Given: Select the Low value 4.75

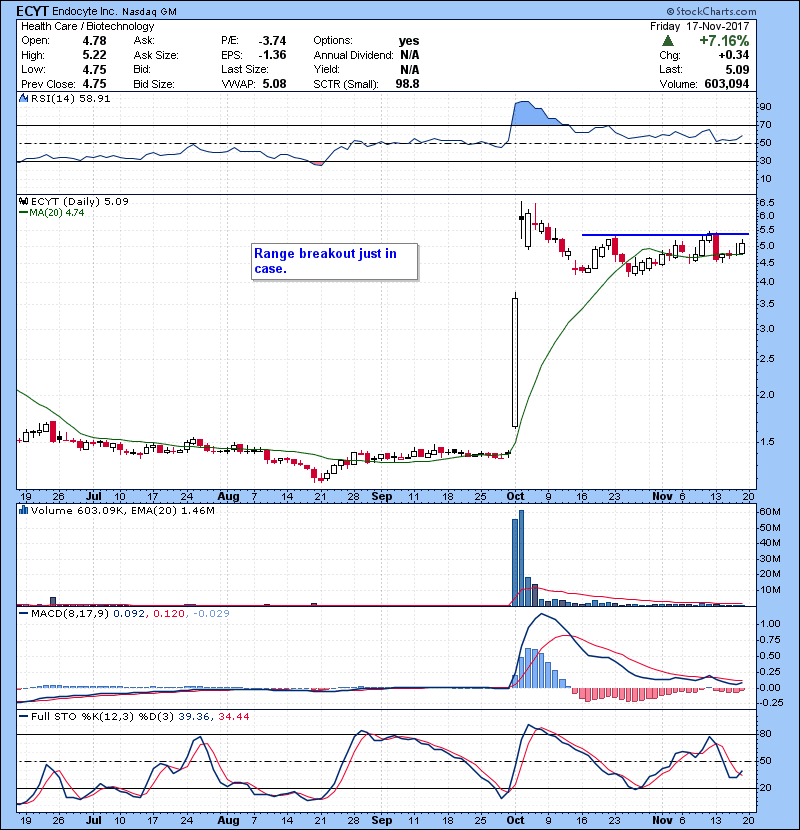Looking at the screenshot, I should pos(94,70).
